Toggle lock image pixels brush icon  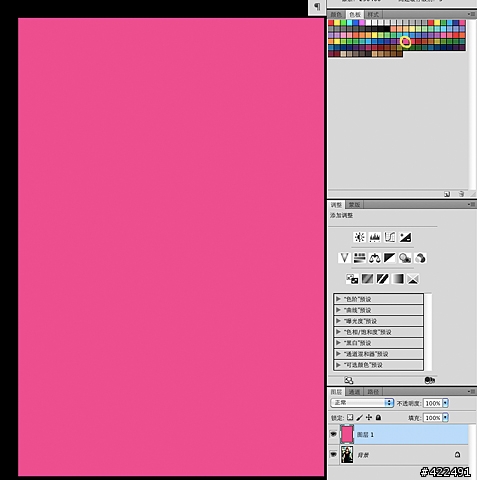click(x=360, y=417)
